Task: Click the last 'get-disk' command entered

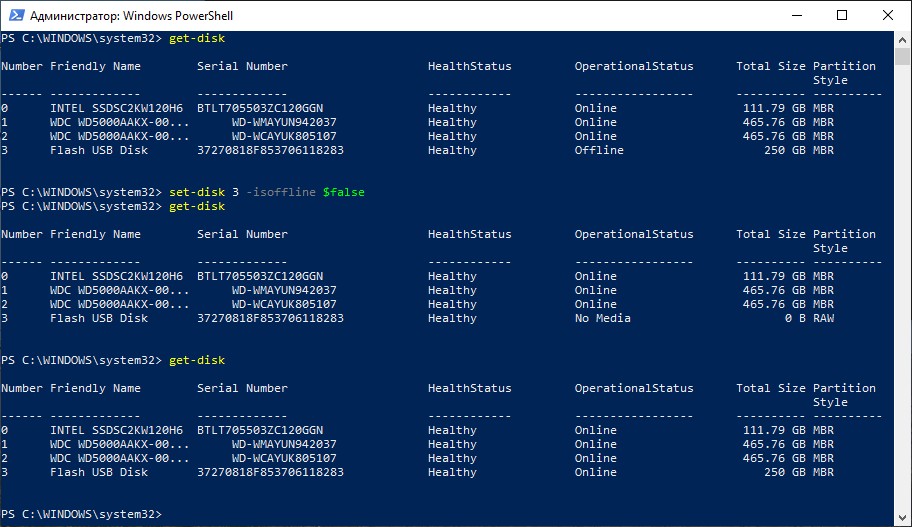Action: coord(197,360)
